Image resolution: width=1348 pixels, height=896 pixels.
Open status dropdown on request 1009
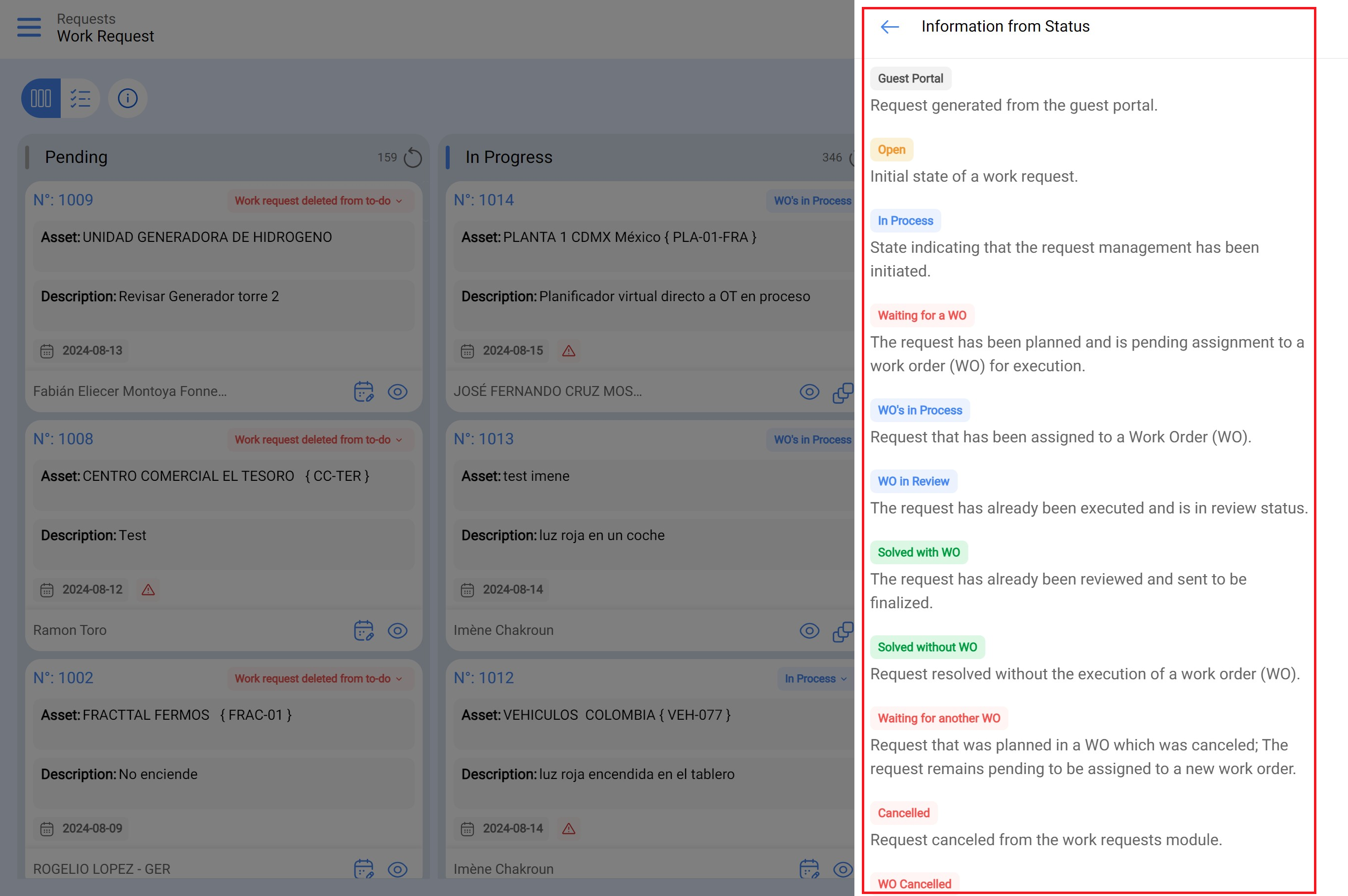point(320,200)
